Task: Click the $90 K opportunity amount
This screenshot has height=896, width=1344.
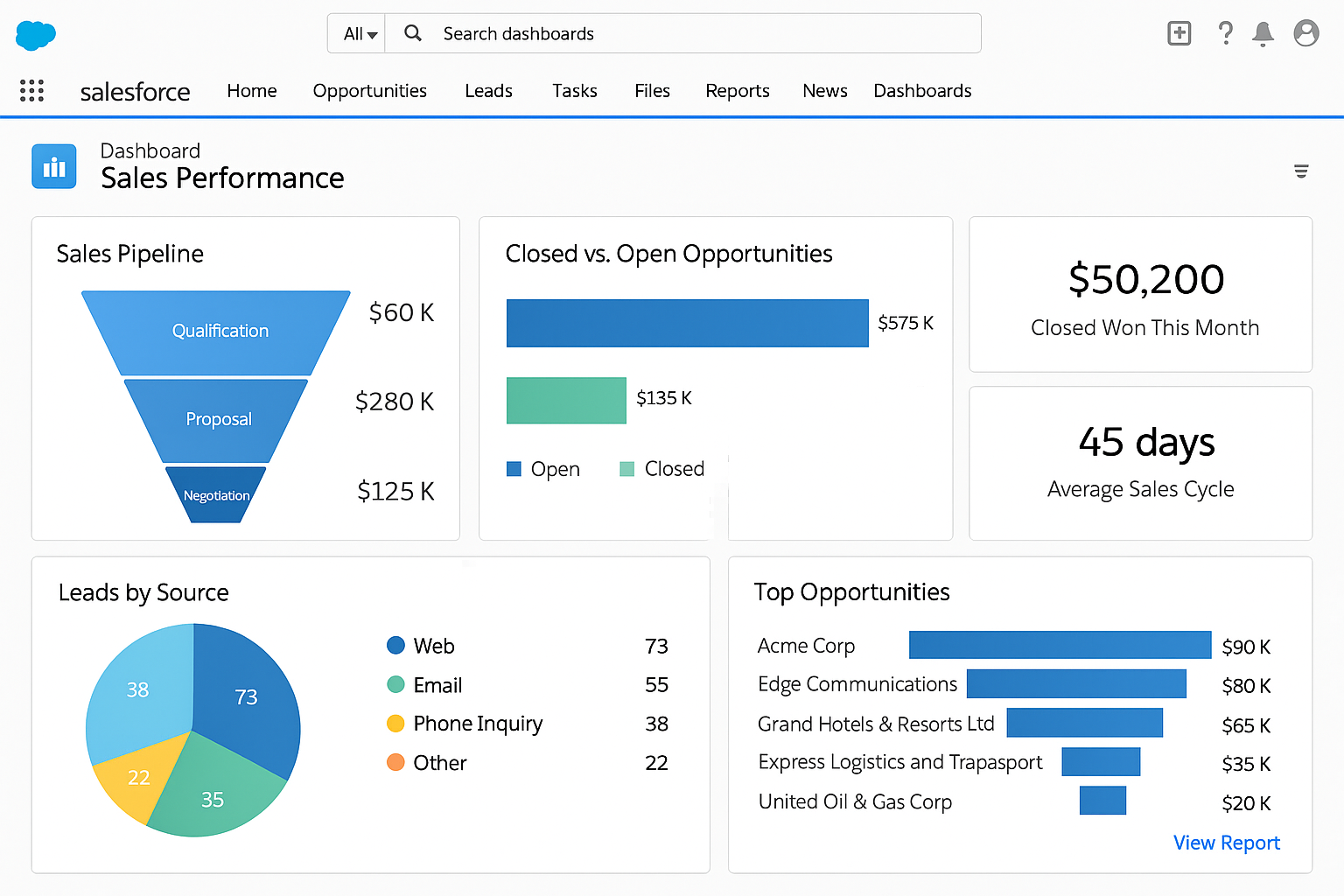Action: pos(1246,647)
